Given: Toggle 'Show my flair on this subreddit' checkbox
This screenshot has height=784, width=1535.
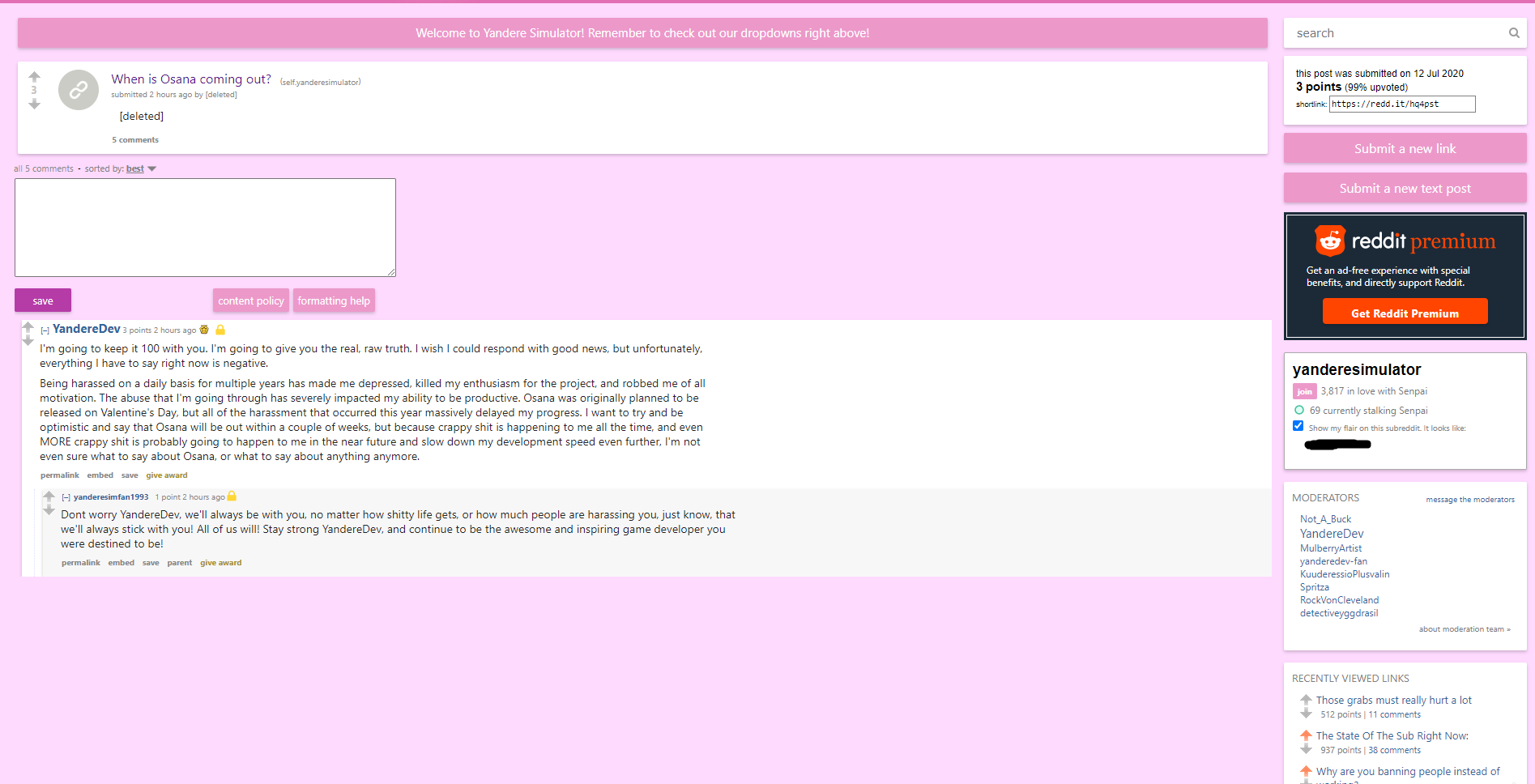Looking at the screenshot, I should tap(1298, 426).
